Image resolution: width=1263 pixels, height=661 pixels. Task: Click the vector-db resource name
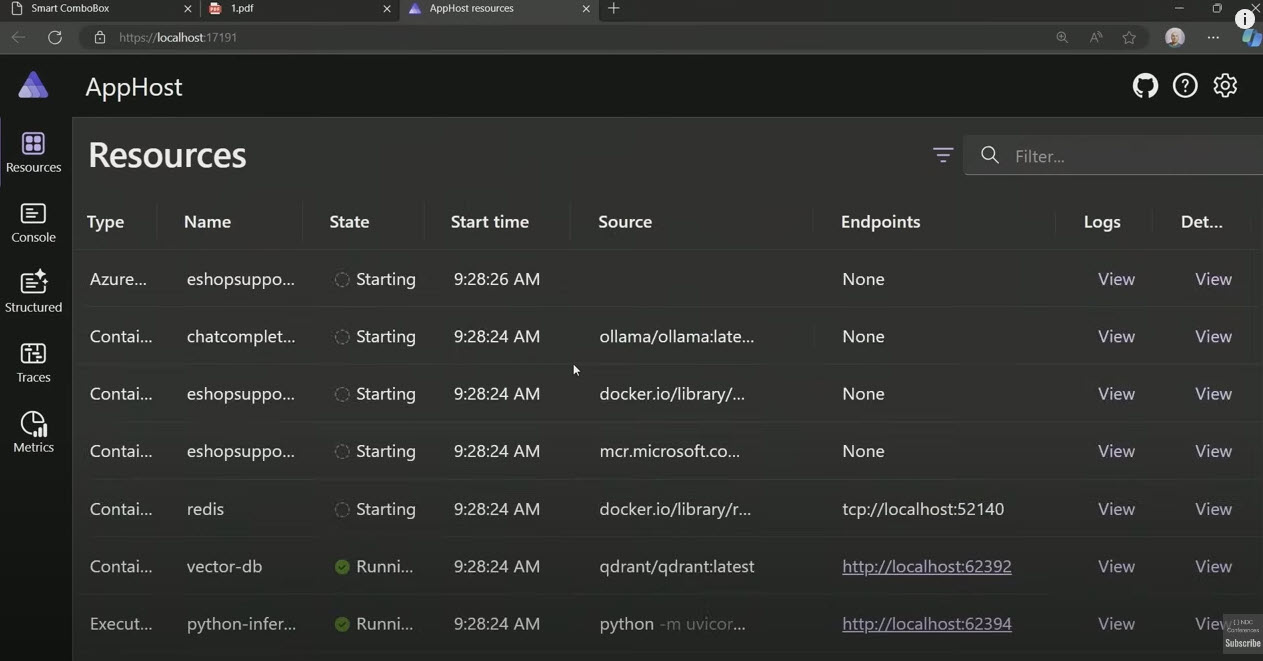(x=224, y=566)
